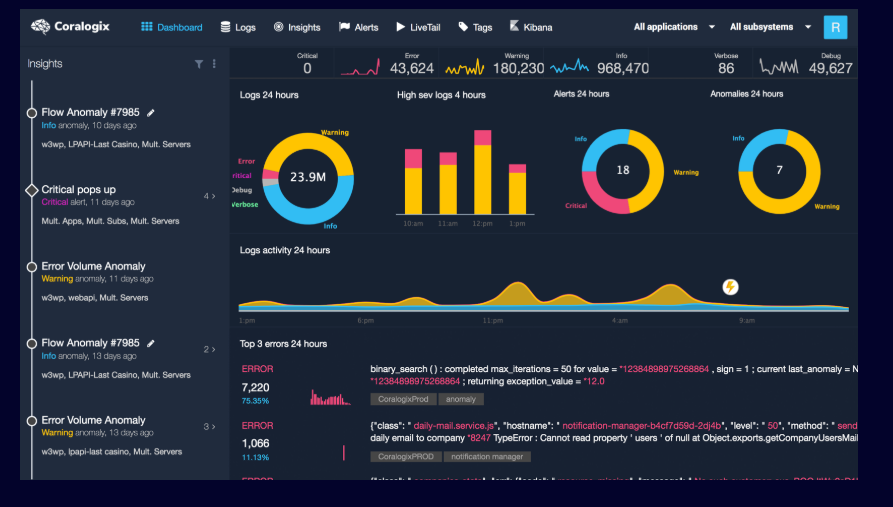Edit the Flow Anomaly #7985 from 13 days ago
893x507 pixels.
tap(151, 343)
